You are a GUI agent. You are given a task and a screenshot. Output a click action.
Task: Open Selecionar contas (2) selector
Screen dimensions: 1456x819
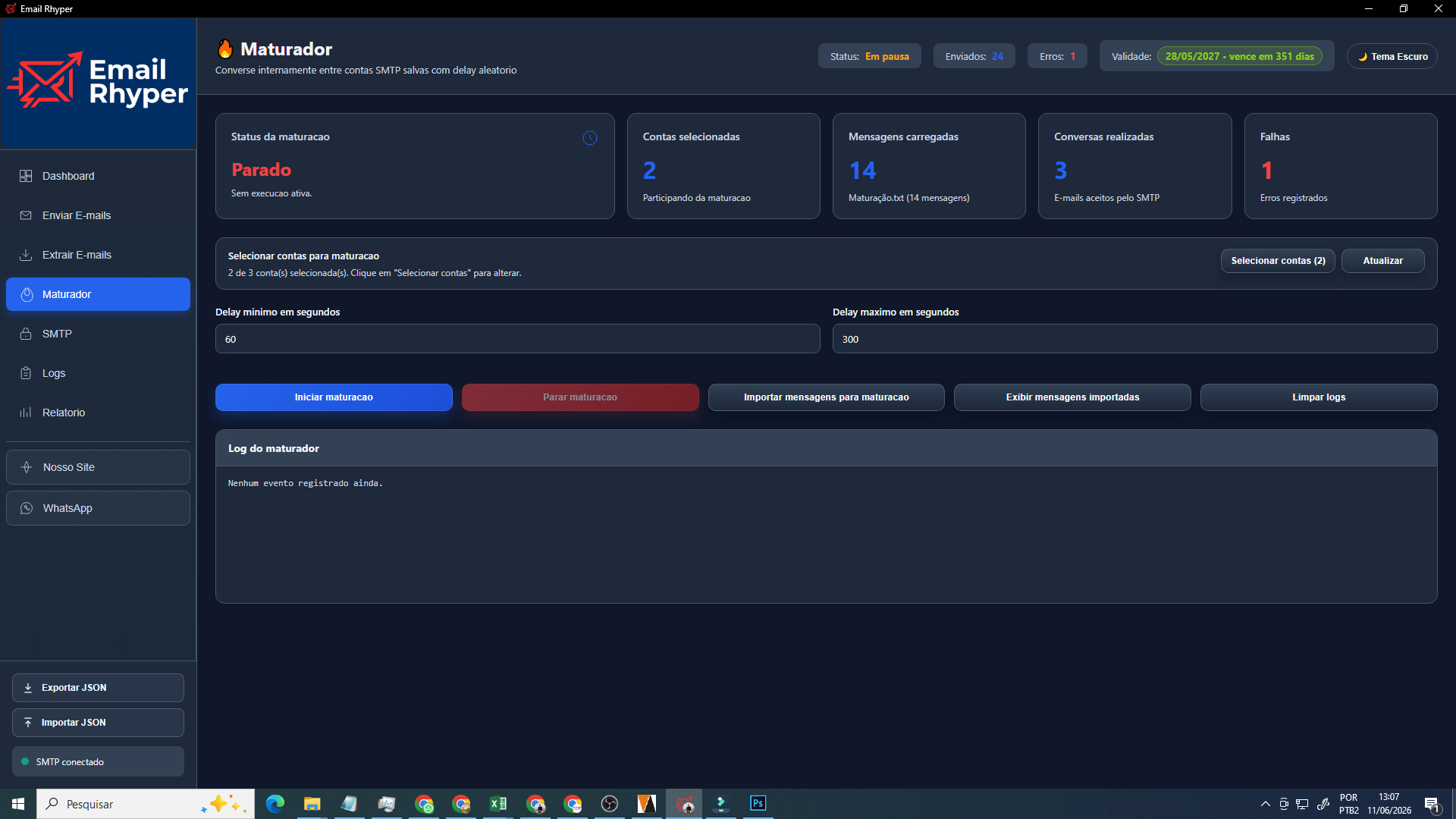click(x=1278, y=261)
